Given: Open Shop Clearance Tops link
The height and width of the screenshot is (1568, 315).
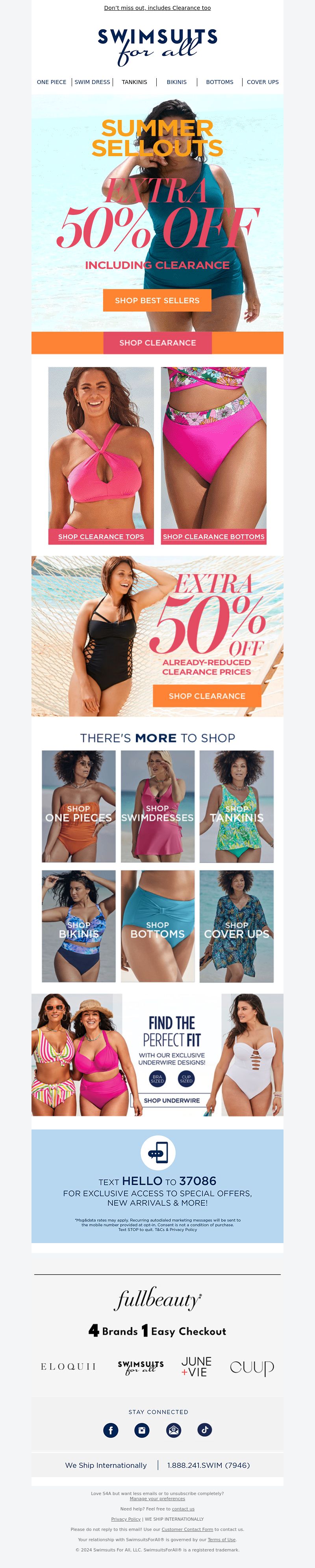Looking at the screenshot, I should tap(101, 536).
